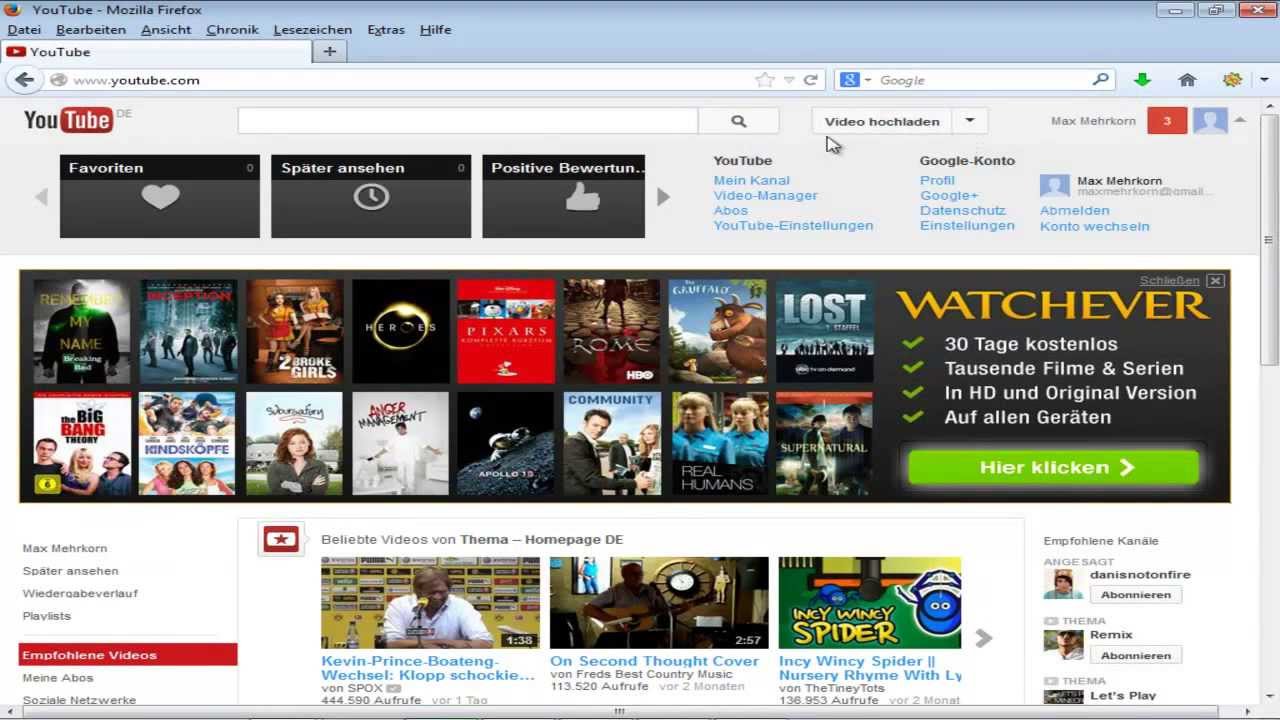Click the gear addon icon in toolbar
1280x720 pixels.
pos(1232,80)
